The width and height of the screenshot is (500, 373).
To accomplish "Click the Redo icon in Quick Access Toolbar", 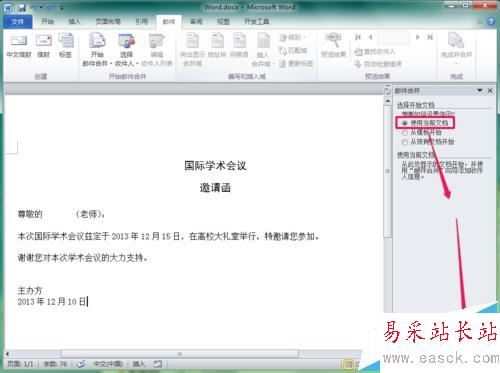I will click(x=50, y=7).
